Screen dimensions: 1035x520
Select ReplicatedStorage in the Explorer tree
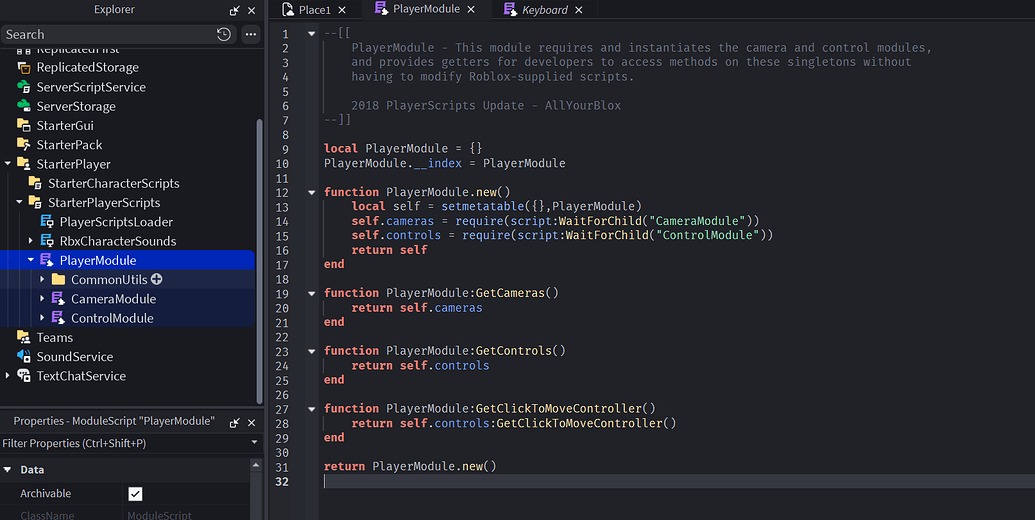[x=87, y=67]
